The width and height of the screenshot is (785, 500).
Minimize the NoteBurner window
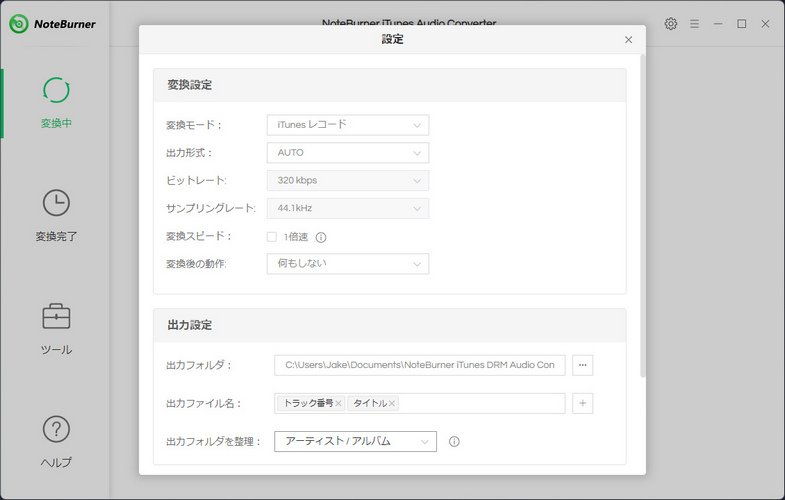[x=718, y=24]
